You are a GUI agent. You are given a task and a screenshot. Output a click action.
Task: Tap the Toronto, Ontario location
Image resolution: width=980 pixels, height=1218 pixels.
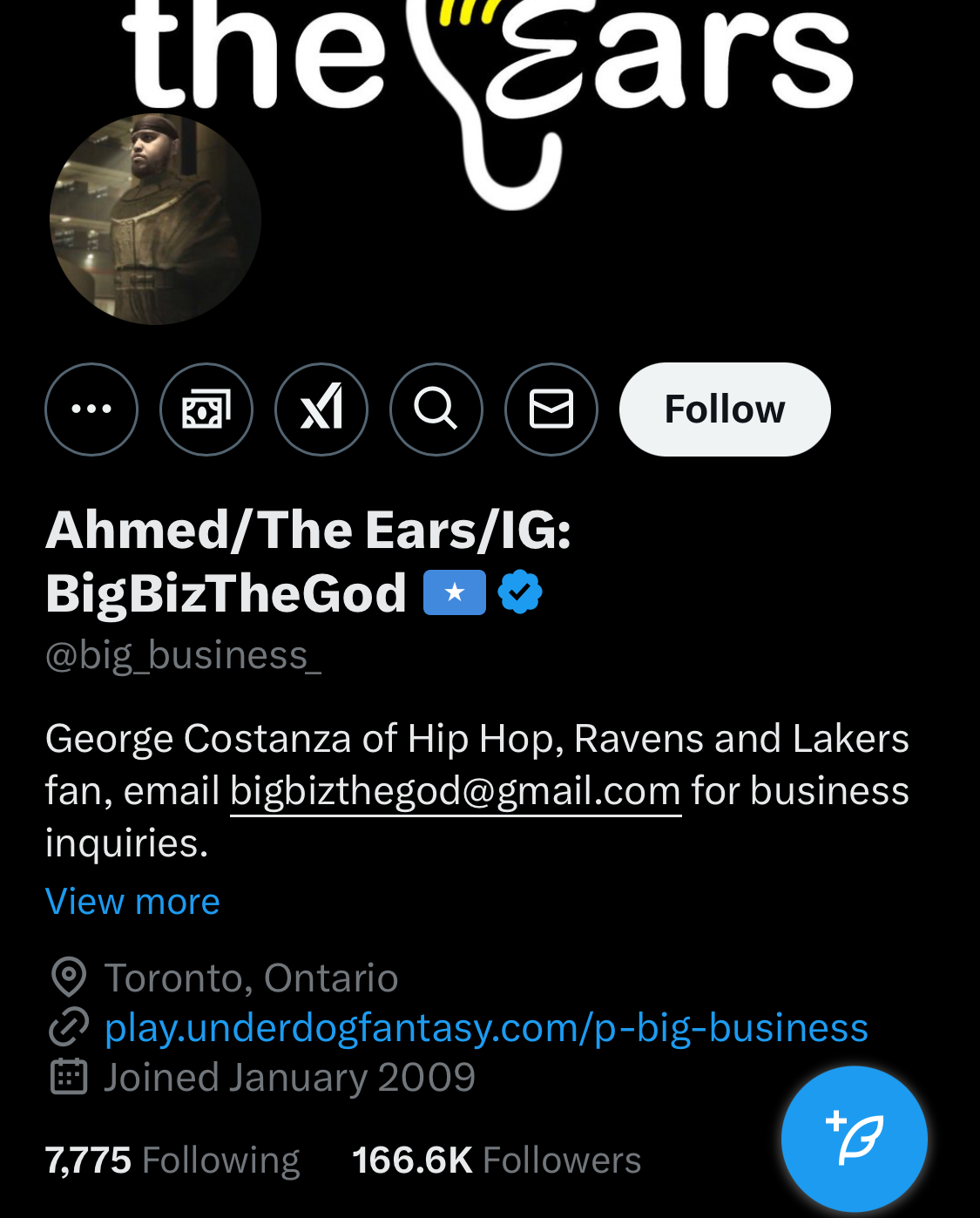pos(251,978)
